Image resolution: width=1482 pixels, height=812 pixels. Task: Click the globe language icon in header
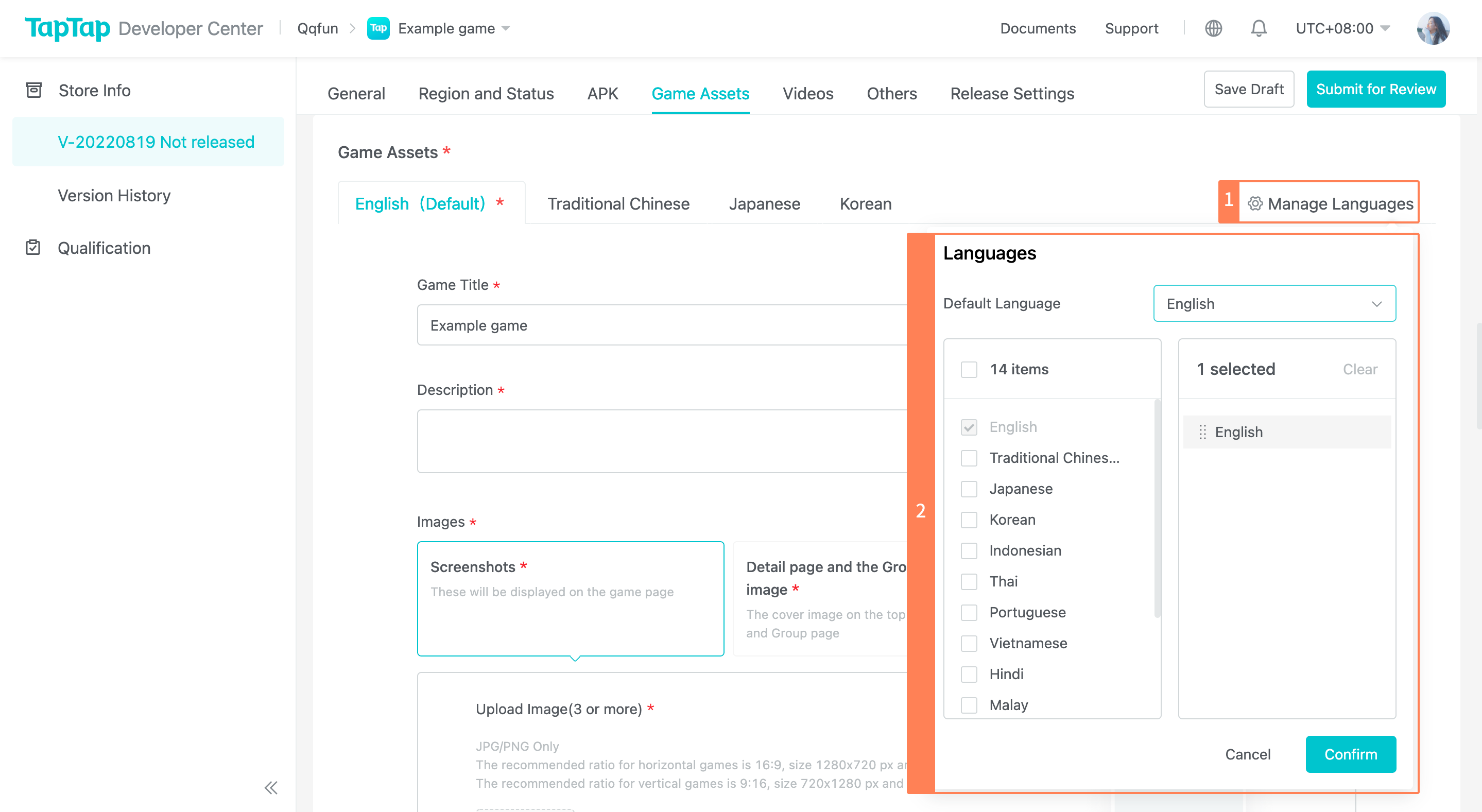pyautogui.click(x=1213, y=28)
